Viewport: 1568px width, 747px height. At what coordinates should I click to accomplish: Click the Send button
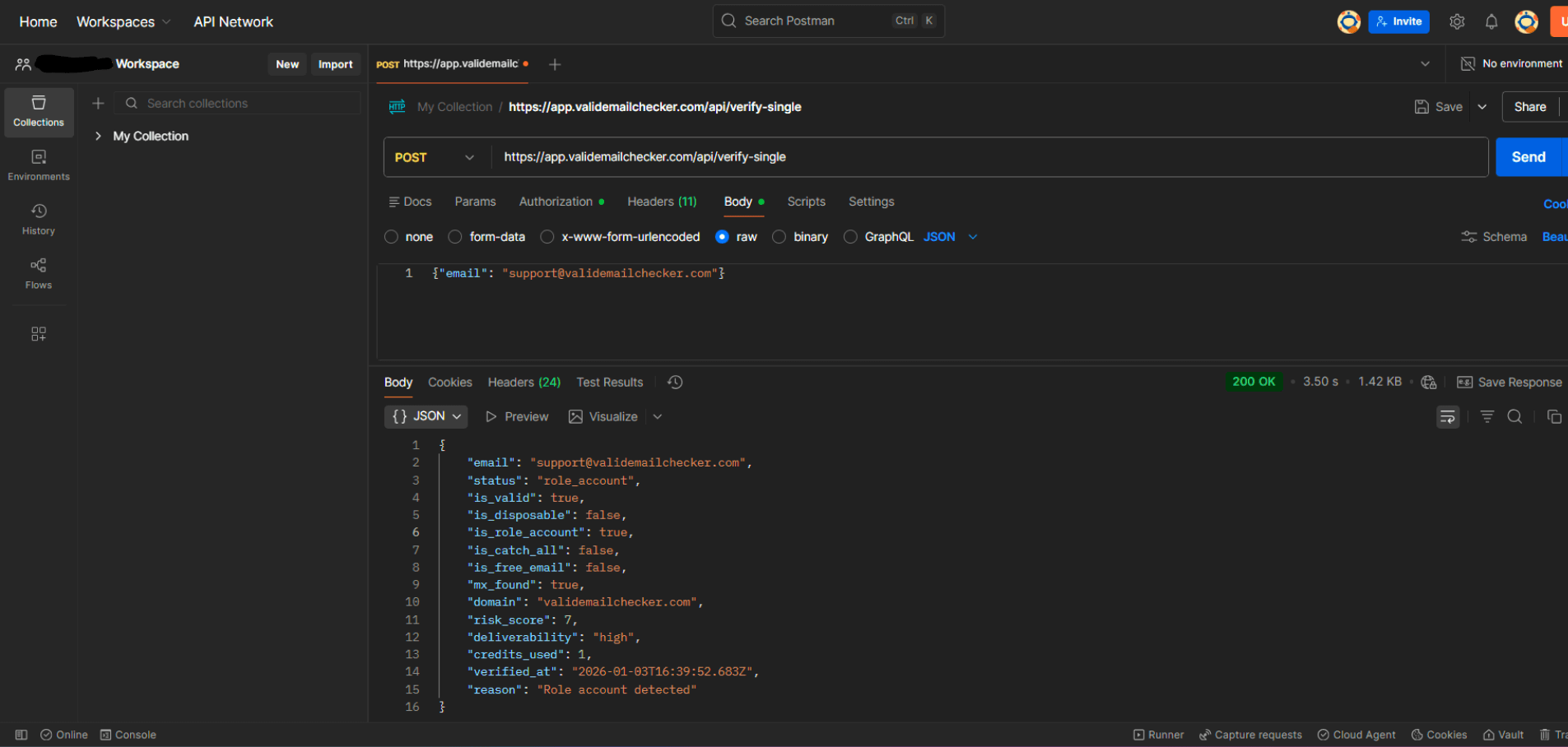(1528, 157)
